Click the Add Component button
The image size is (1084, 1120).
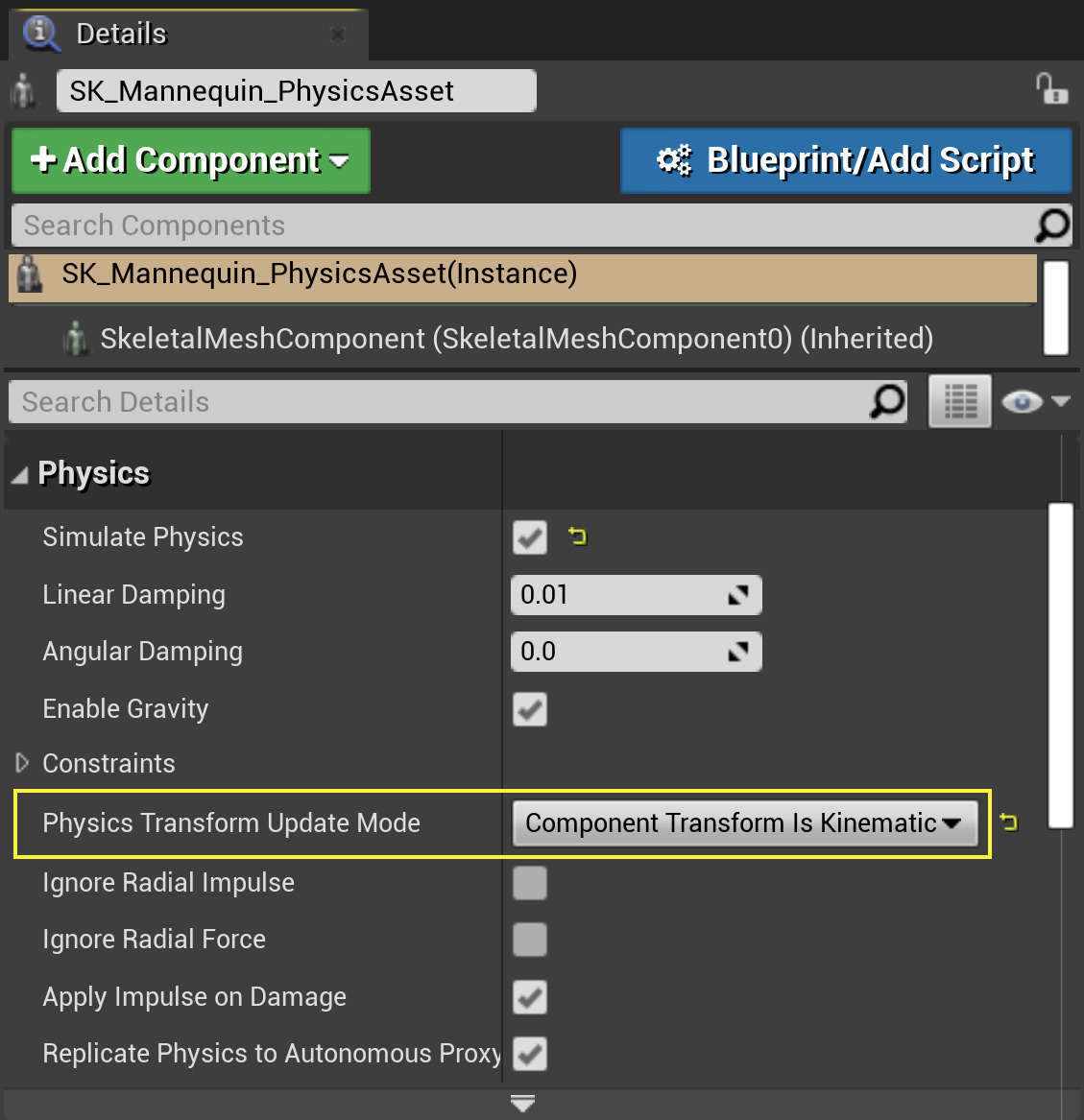[x=190, y=160]
